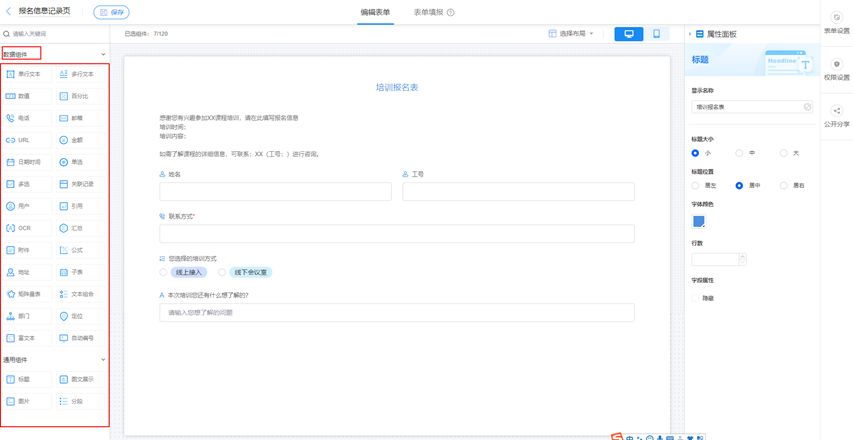Adjust the 行数 stepper arrows
The height and width of the screenshot is (440, 853).
pos(743,259)
